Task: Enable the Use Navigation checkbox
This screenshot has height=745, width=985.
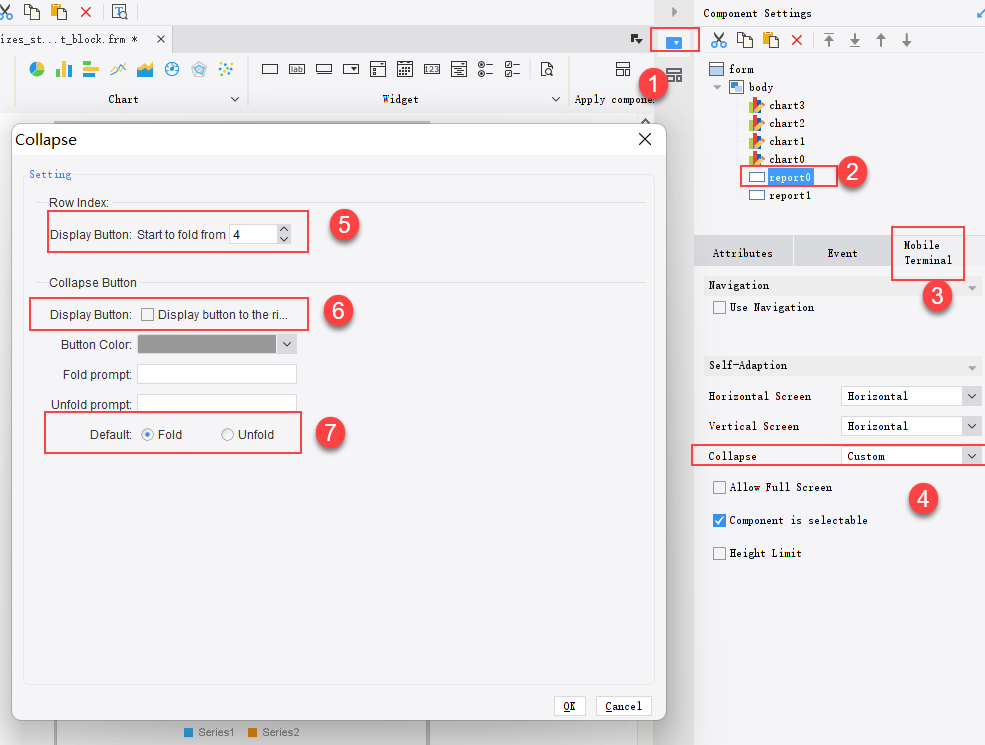Action: (x=717, y=307)
